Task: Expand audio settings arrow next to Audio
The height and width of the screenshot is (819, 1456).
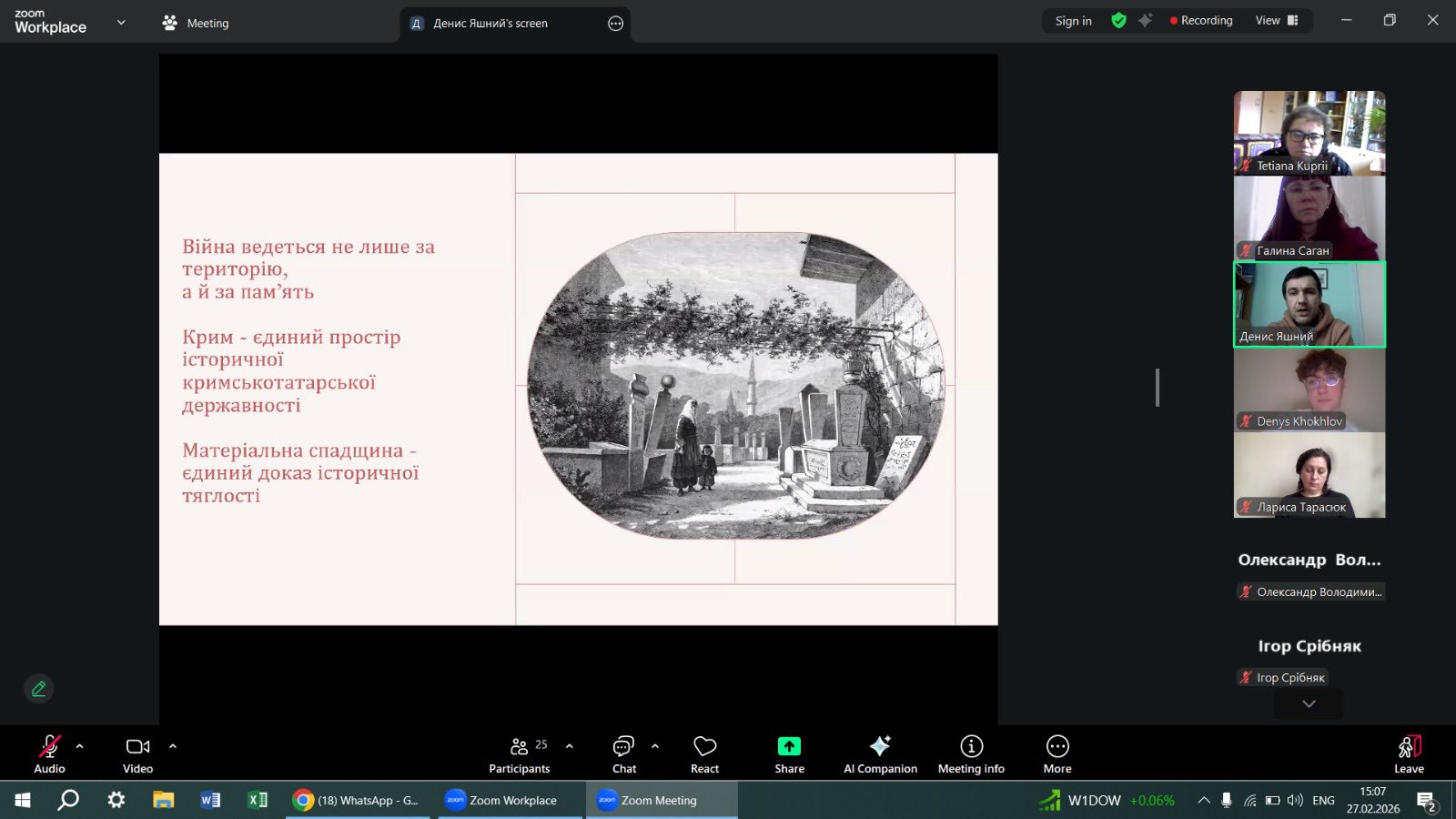Action: (x=80, y=746)
